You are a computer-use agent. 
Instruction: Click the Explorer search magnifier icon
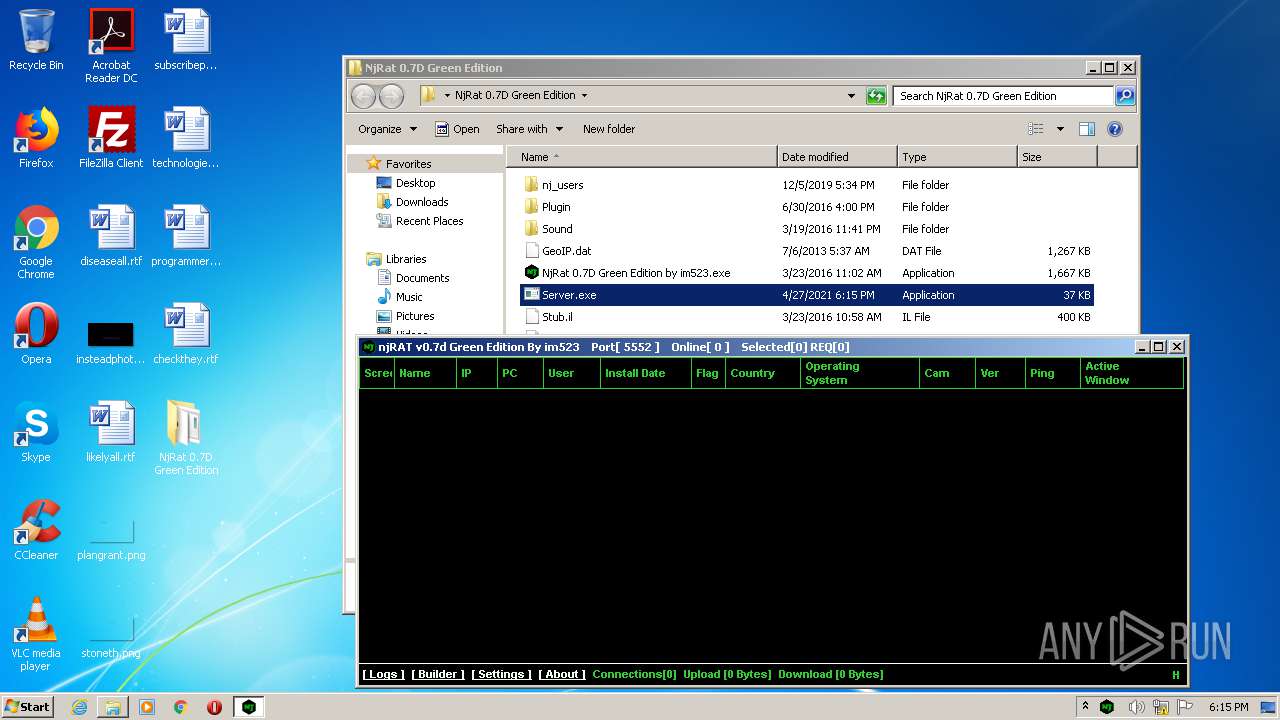pyautogui.click(x=1125, y=96)
